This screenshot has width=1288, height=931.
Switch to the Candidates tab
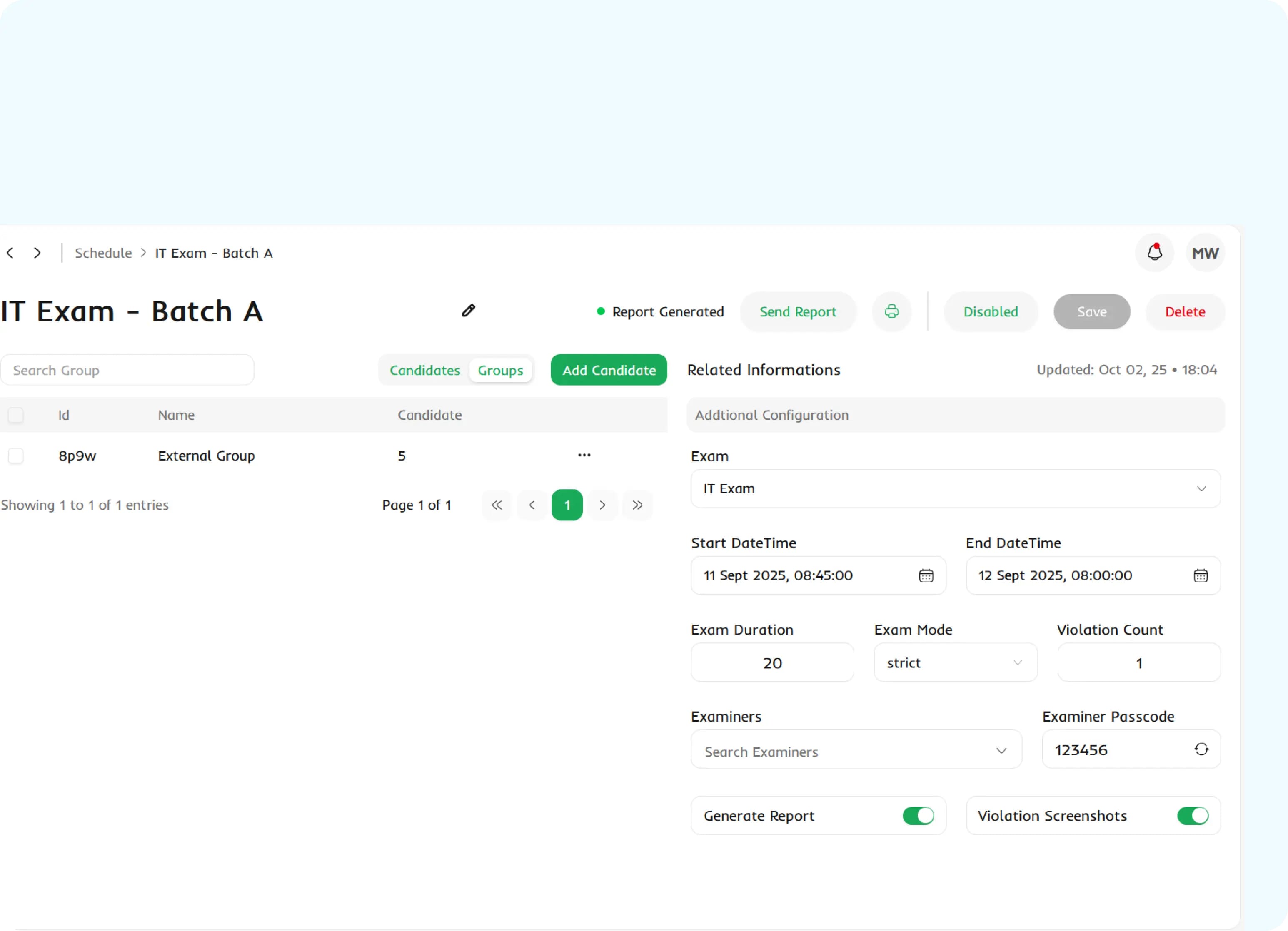click(x=425, y=370)
